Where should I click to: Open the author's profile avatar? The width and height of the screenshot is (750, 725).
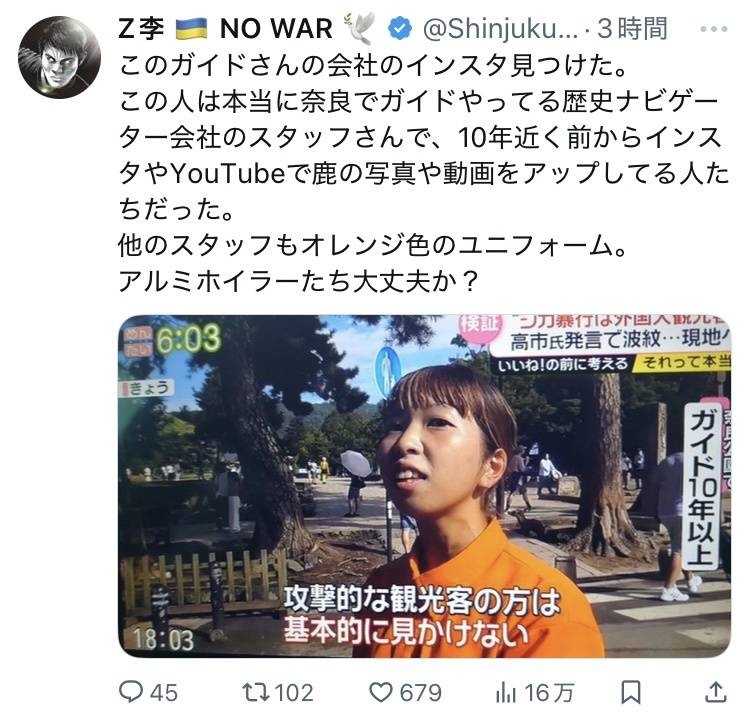[59, 57]
